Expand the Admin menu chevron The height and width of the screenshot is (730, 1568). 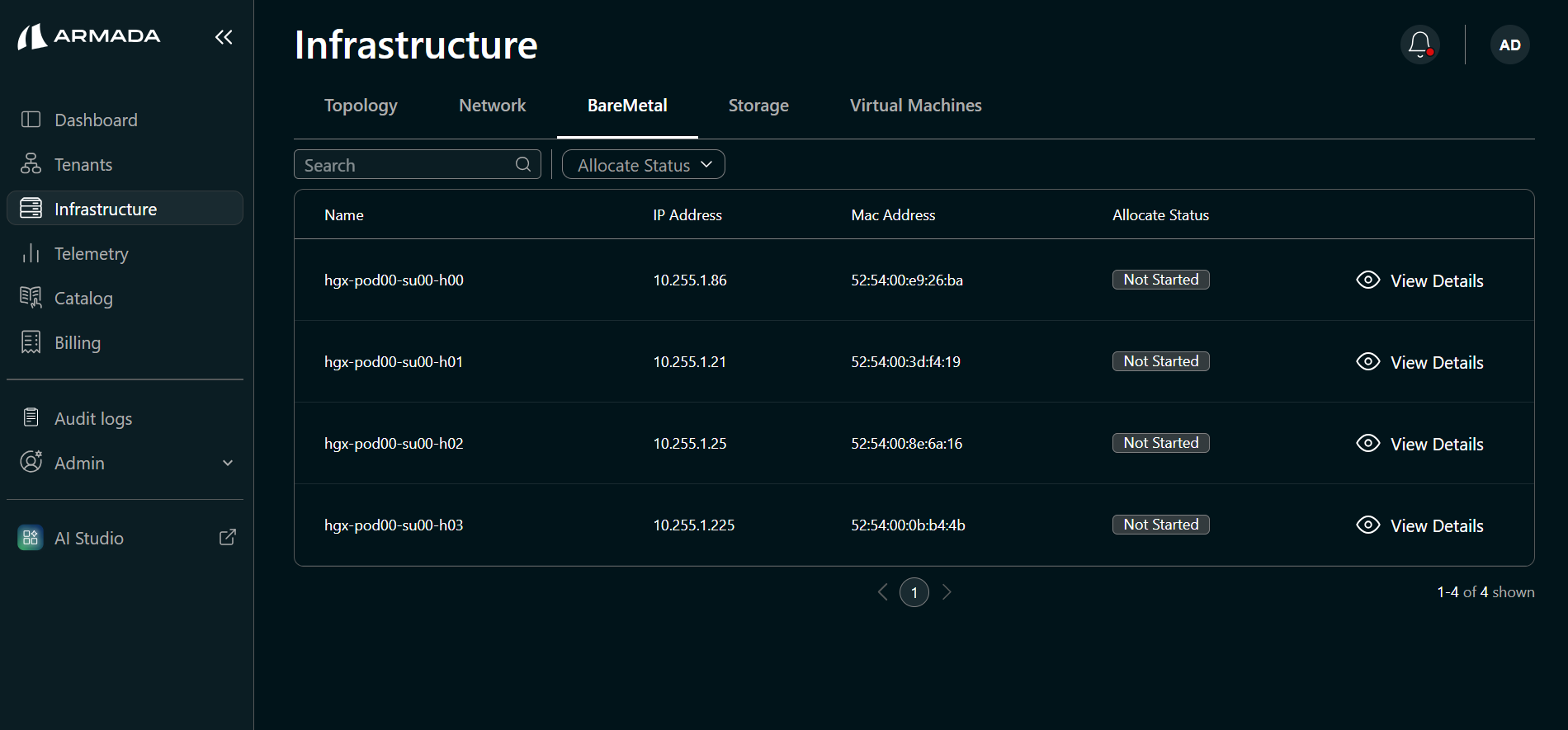coord(228,463)
